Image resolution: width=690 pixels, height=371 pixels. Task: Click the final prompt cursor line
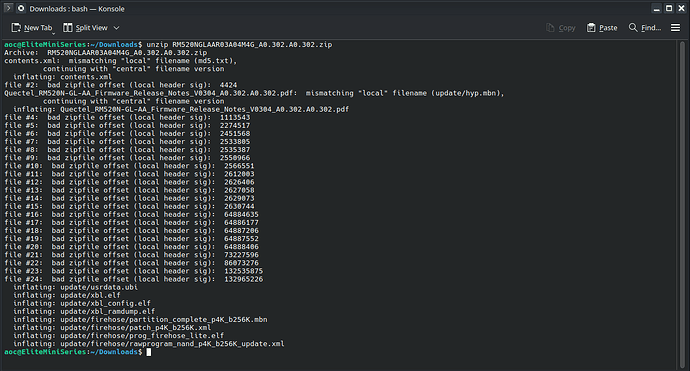click(77, 352)
